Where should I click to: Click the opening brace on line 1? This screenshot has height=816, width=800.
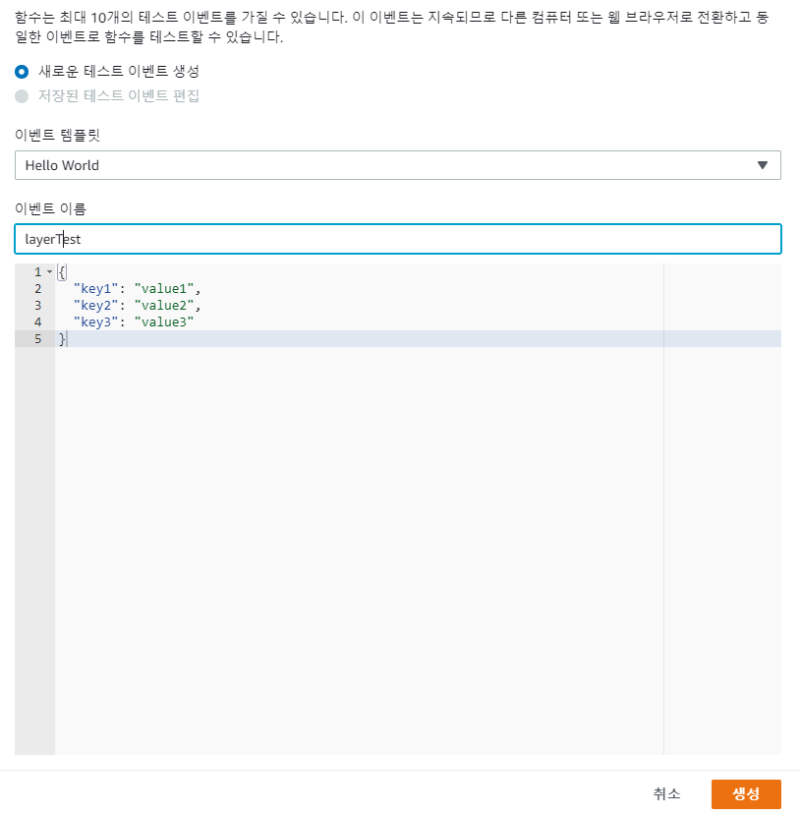[60, 271]
